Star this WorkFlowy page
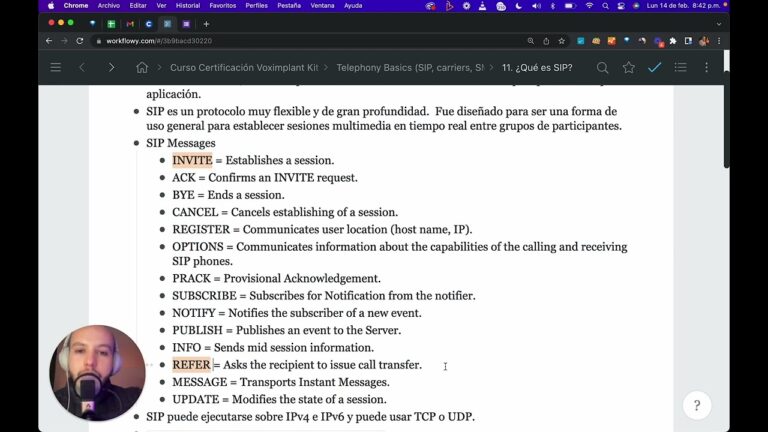Viewport: 768px width, 432px height. pyautogui.click(x=628, y=68)
